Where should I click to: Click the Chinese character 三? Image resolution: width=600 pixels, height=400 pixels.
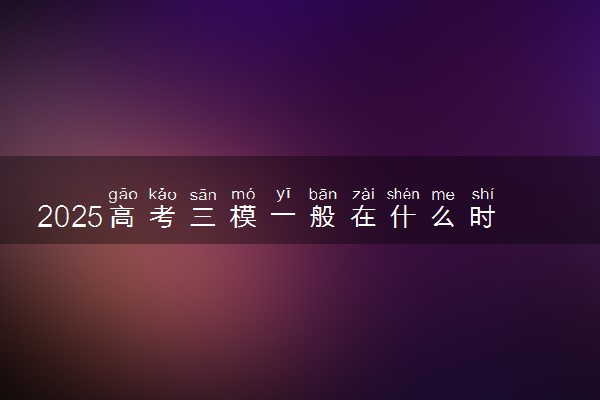coord(203,217)
